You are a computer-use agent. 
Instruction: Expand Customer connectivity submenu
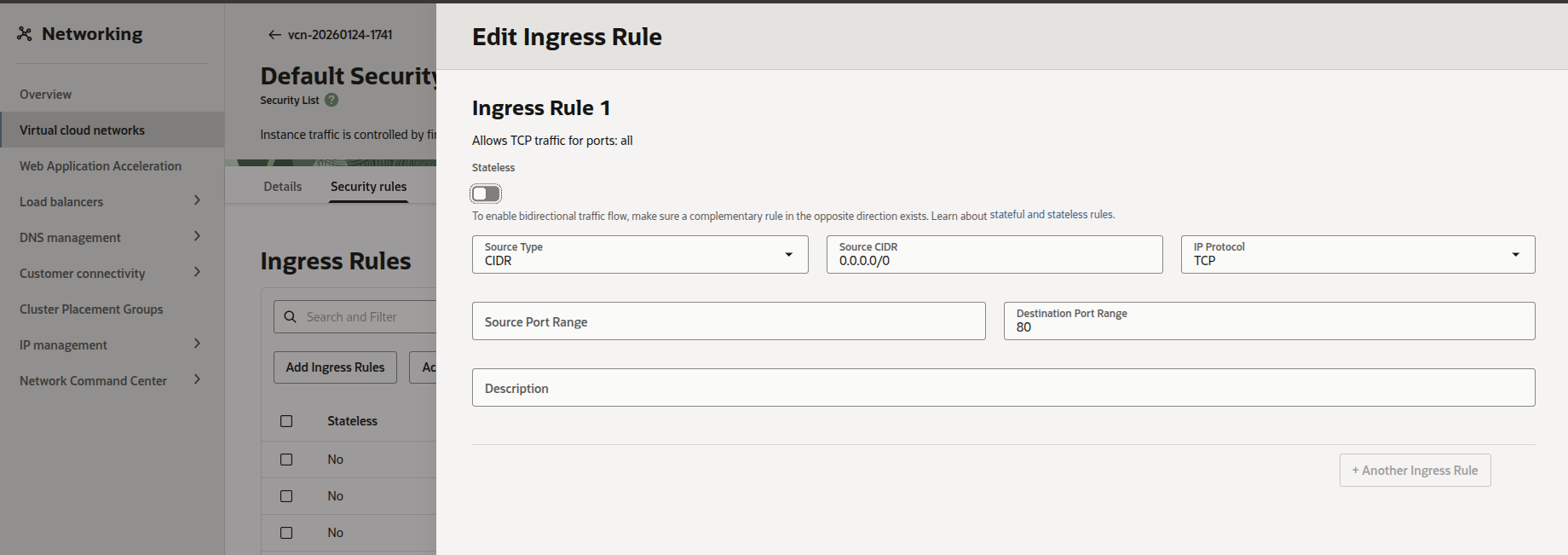pos(197,272)
